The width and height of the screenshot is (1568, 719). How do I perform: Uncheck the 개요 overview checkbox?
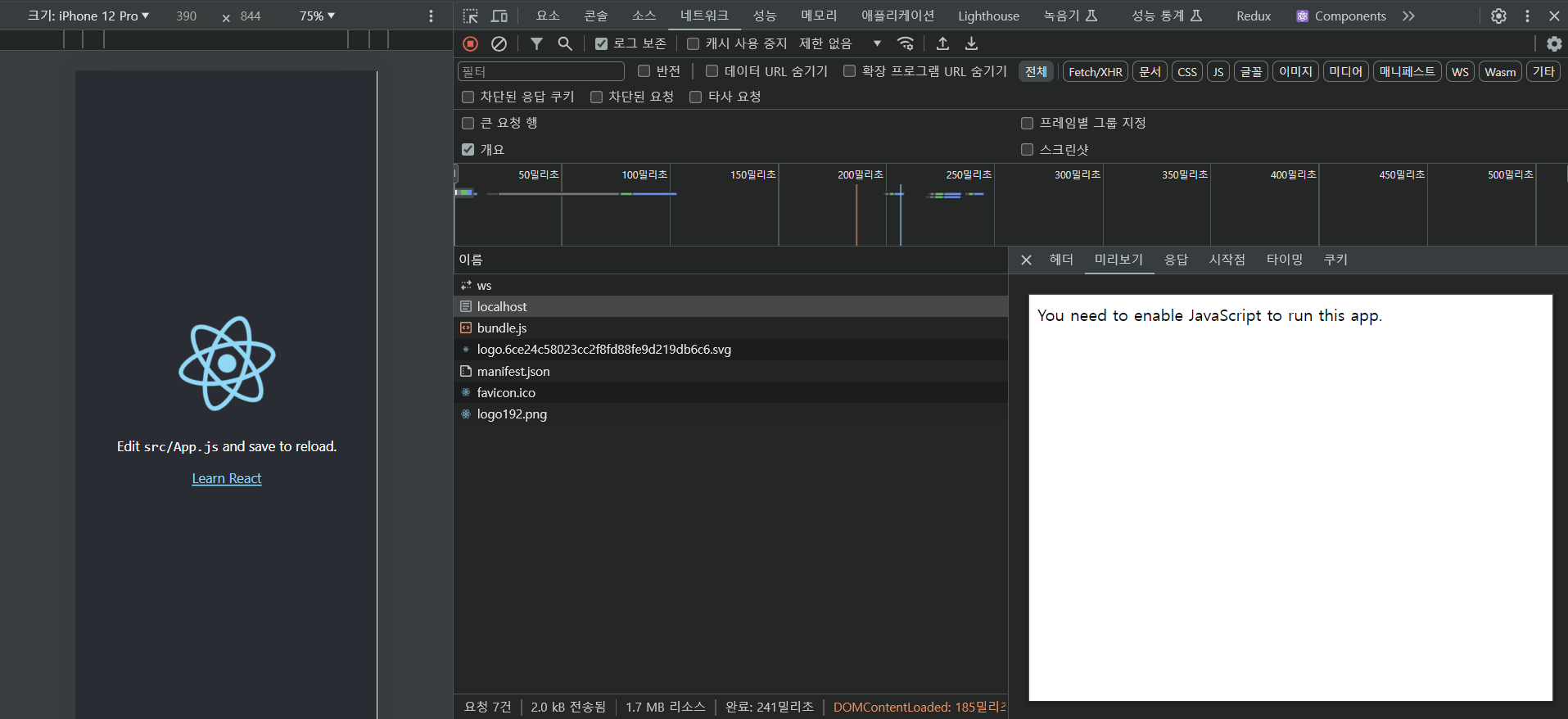pos(468,149)
